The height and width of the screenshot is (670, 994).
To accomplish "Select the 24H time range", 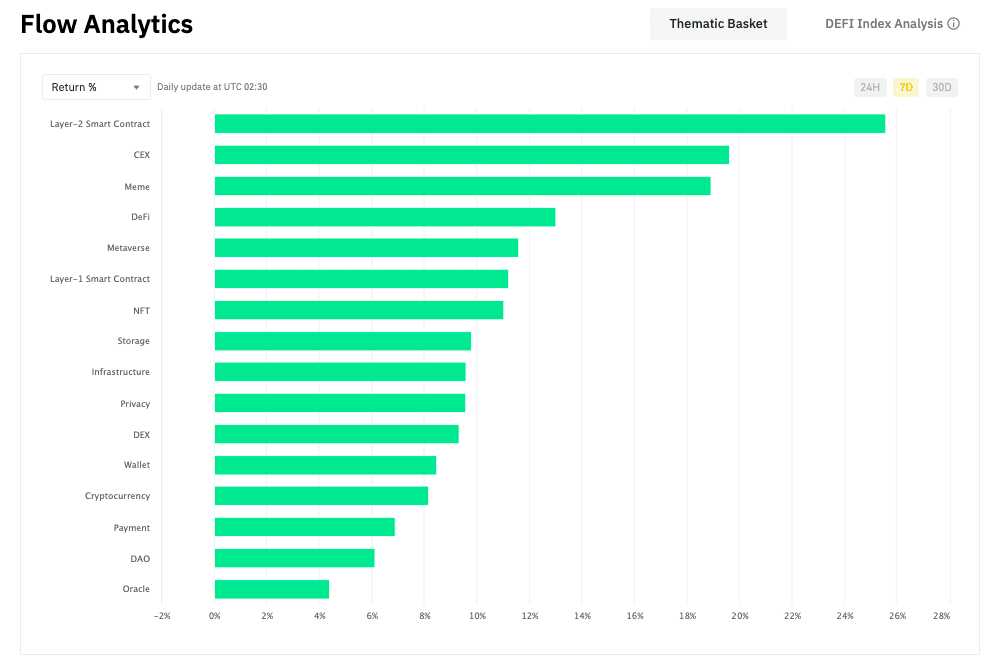I will (x=870, y=87).
